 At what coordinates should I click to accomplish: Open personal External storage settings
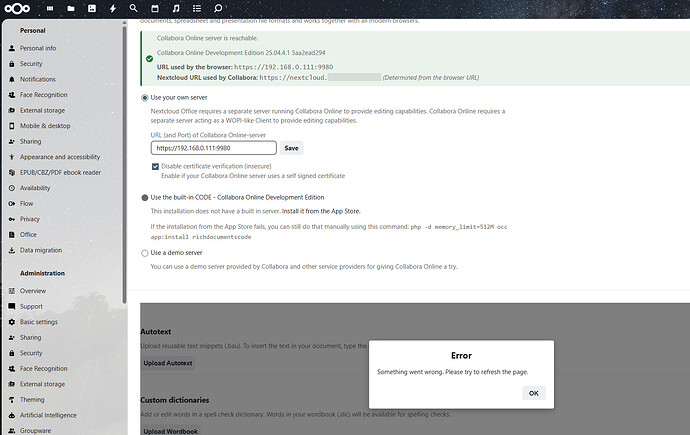pyautogui.click(x=42, y=110)
